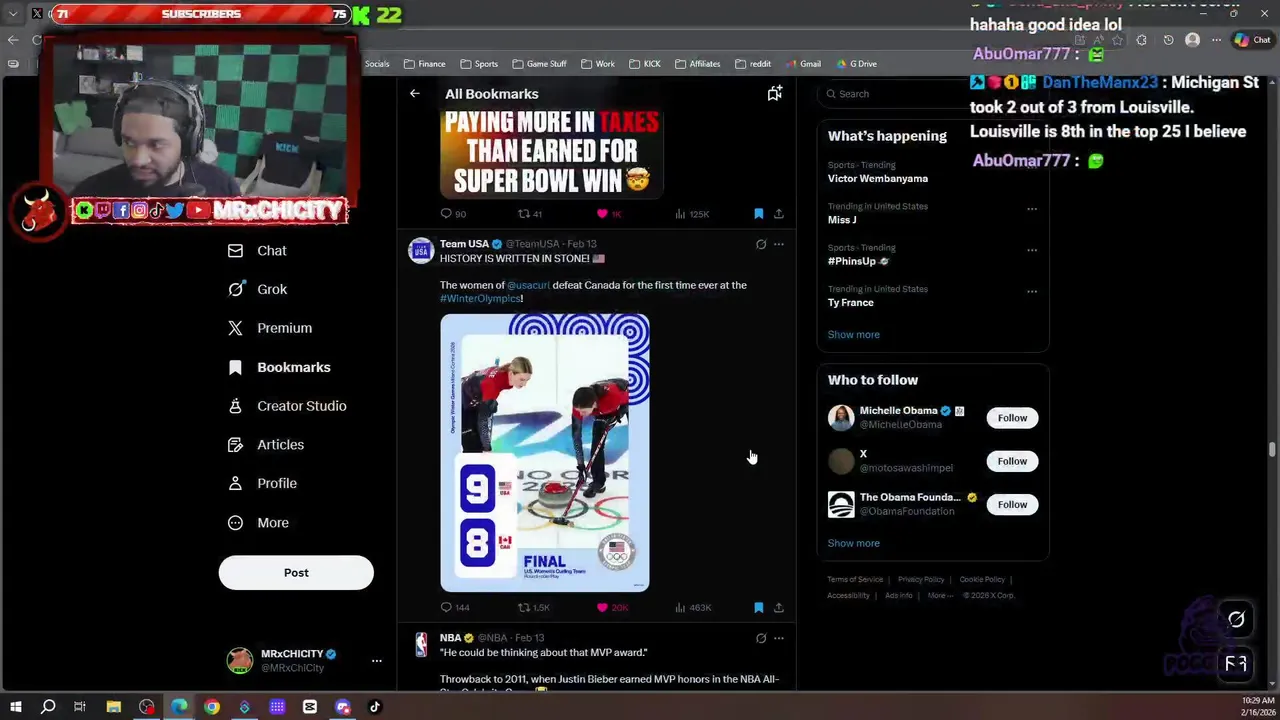Viewport: 1280px width, 720px height.
Task: Open trending topic #PhinsUp
Action: tap(858, 261)
